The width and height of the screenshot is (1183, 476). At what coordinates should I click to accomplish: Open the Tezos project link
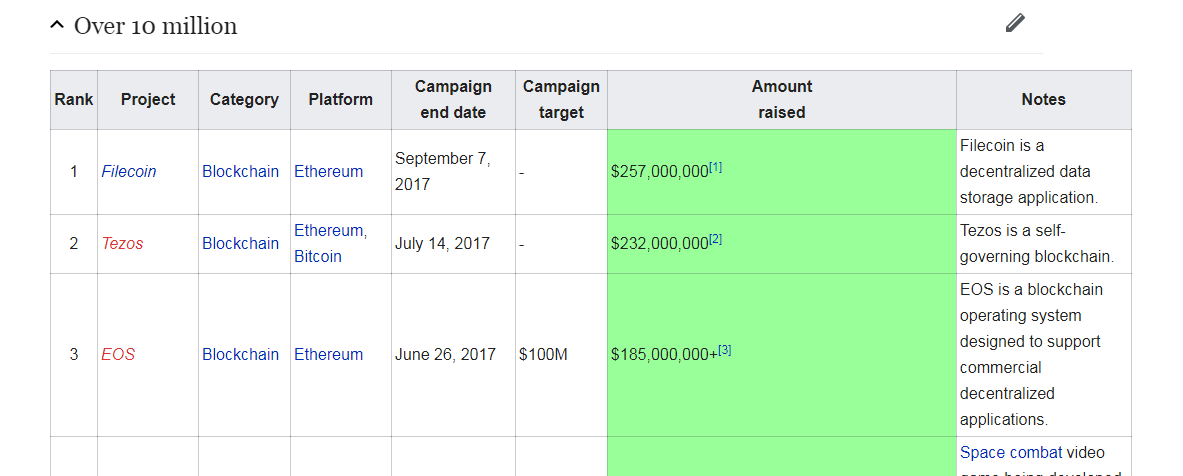(x=122, y=243)
